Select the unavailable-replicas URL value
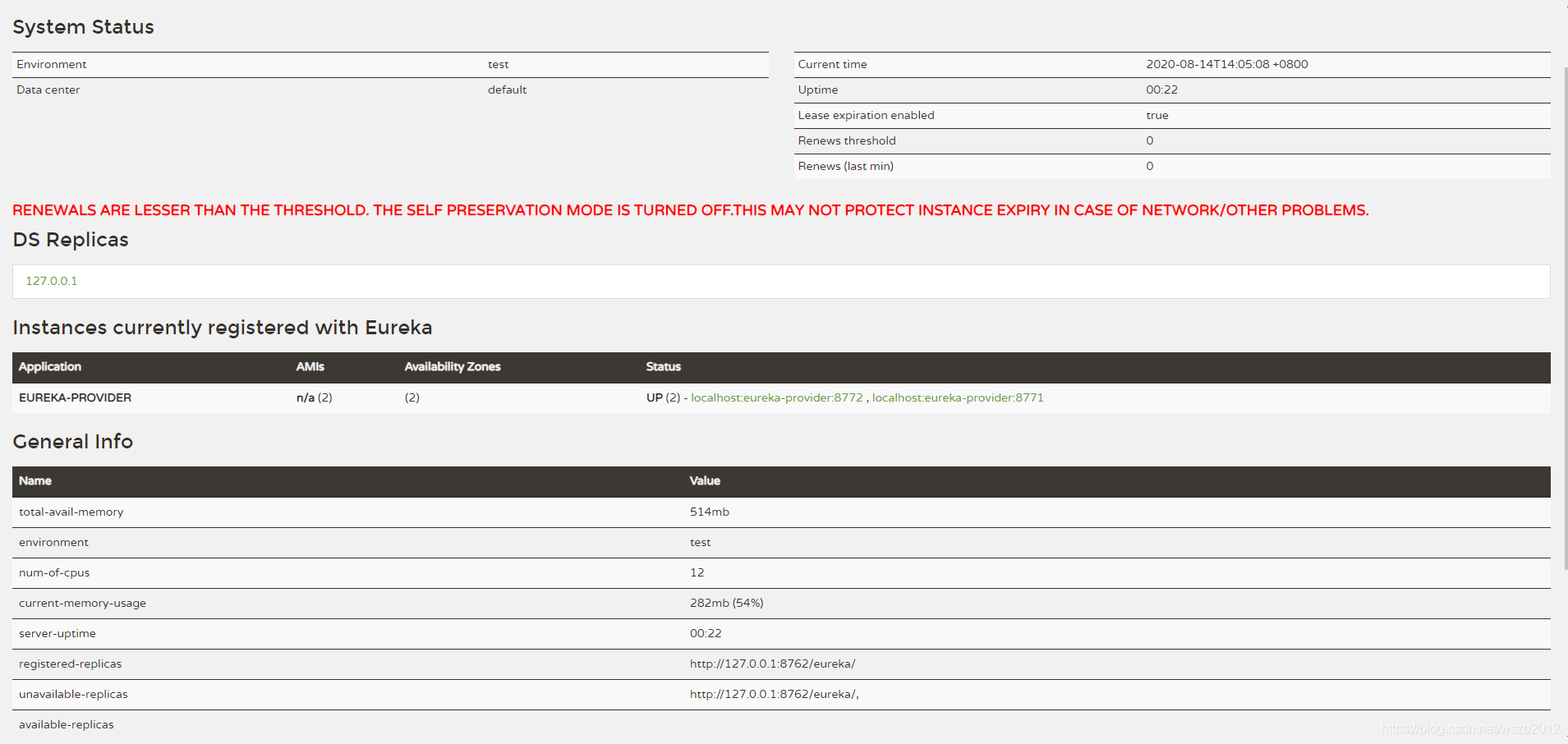This screenshot has width=1568, height=744. 775,695
